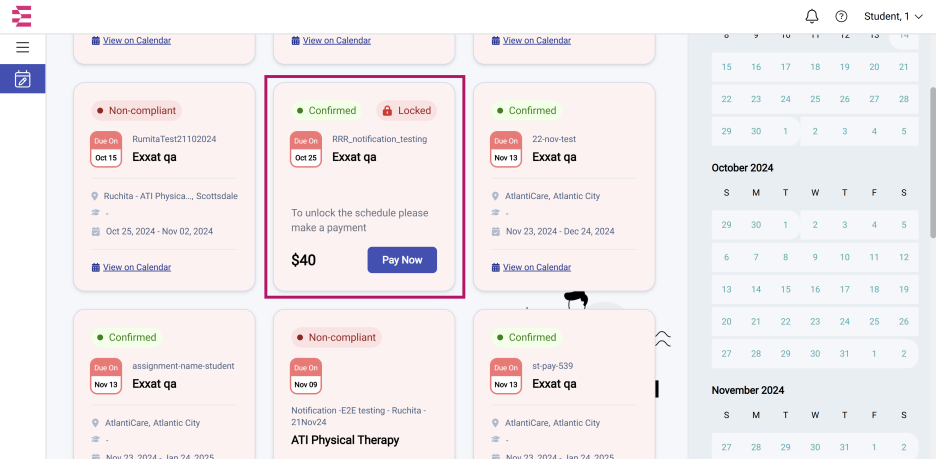Click the scroll-to-top double chevron icon
This screenshot has width=936, height=459.
tap(663, 338)
